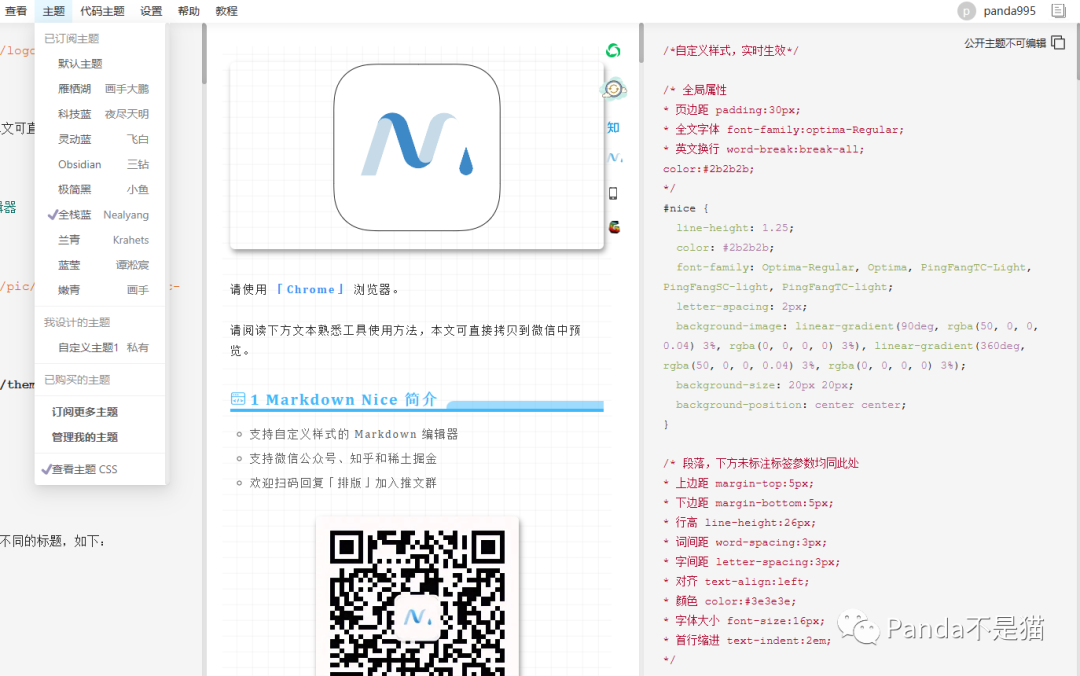Click 订阅更多主题 entry
This screenshot has width=1080, height=676.
point(101,411)
